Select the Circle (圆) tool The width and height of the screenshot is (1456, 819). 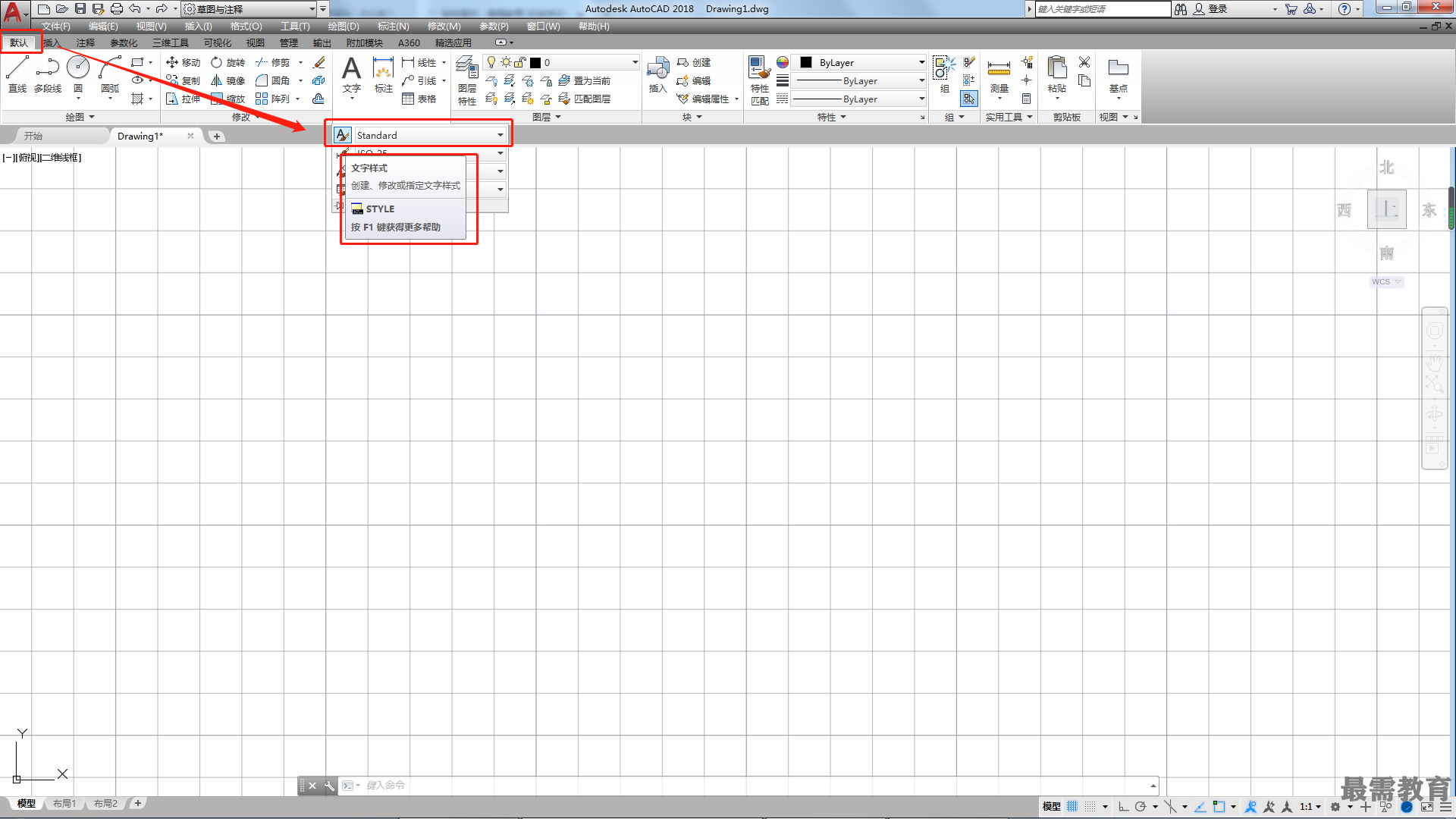(x=78, y=74)
